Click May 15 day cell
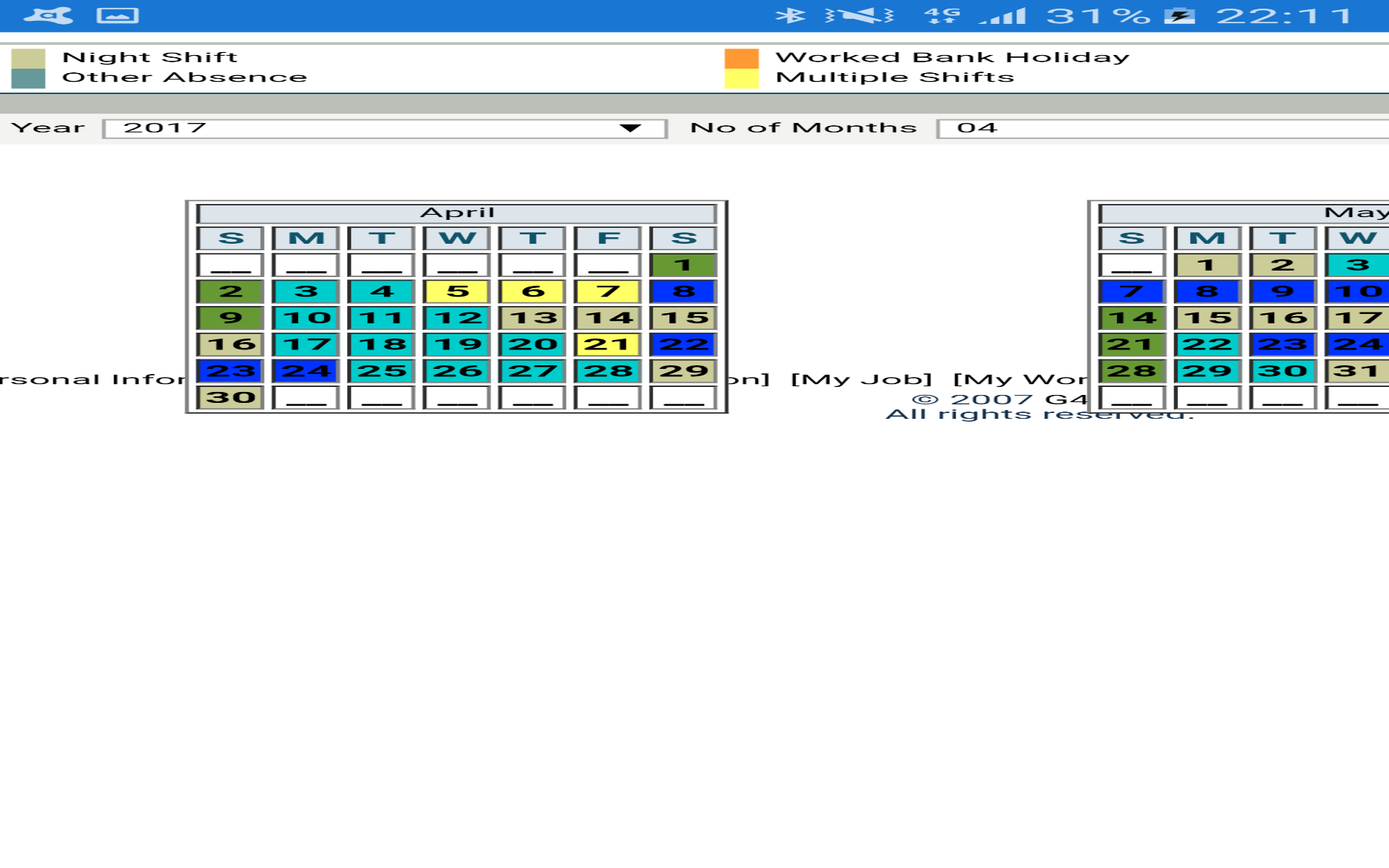The width and height of the screenshot is (1389, 868). tap(1207, 318)
